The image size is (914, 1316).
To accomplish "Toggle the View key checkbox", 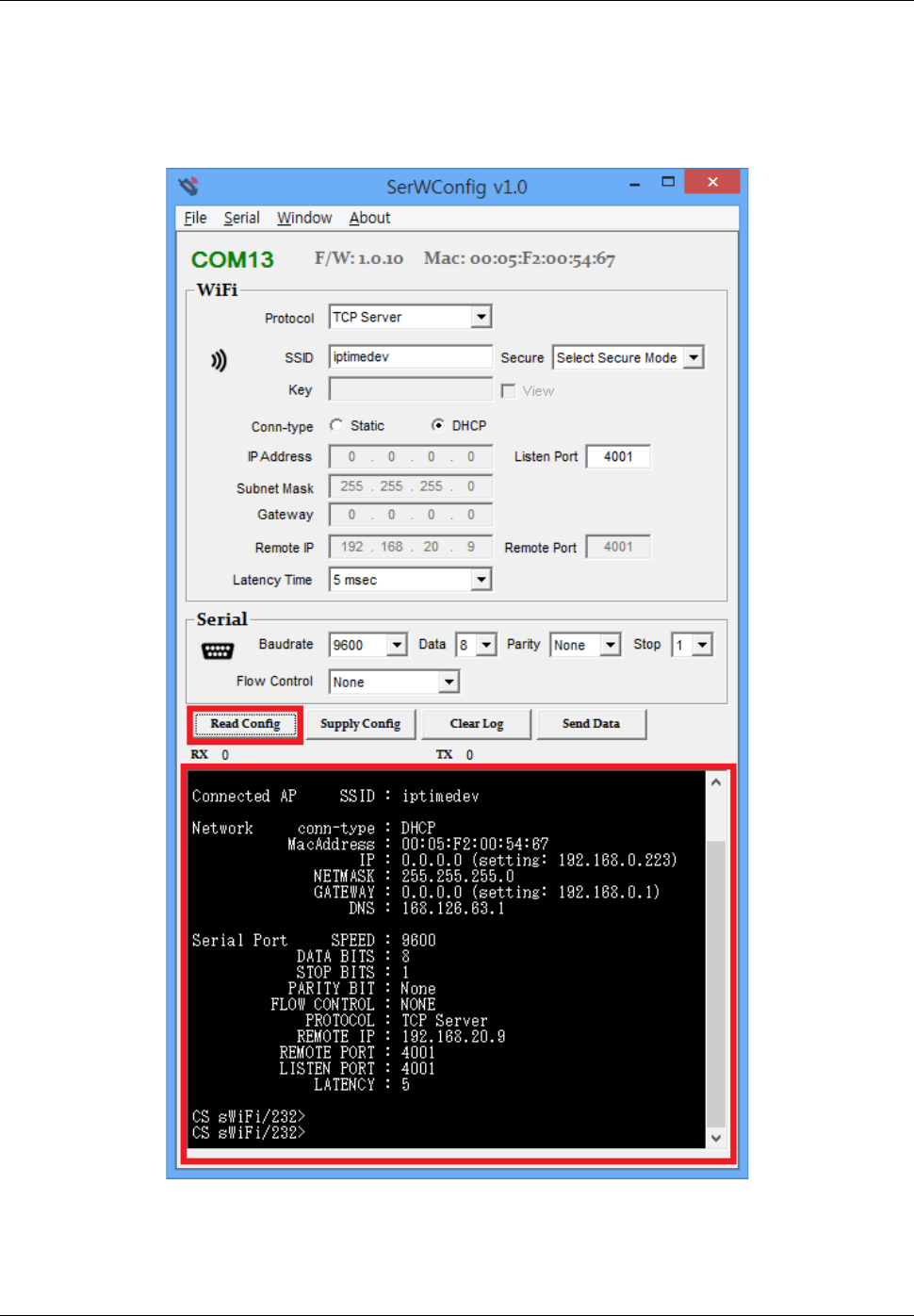I will tap(509, 390).
